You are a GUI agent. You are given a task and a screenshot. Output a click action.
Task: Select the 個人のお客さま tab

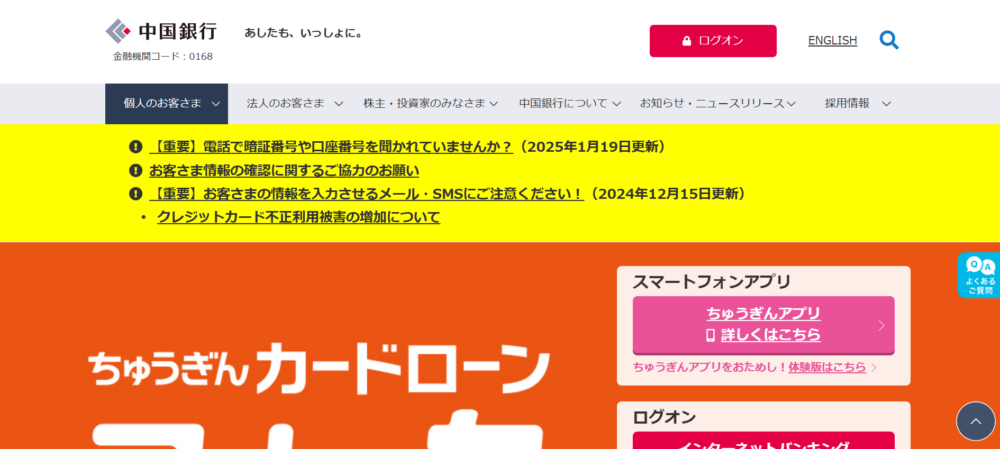[166, 103]
